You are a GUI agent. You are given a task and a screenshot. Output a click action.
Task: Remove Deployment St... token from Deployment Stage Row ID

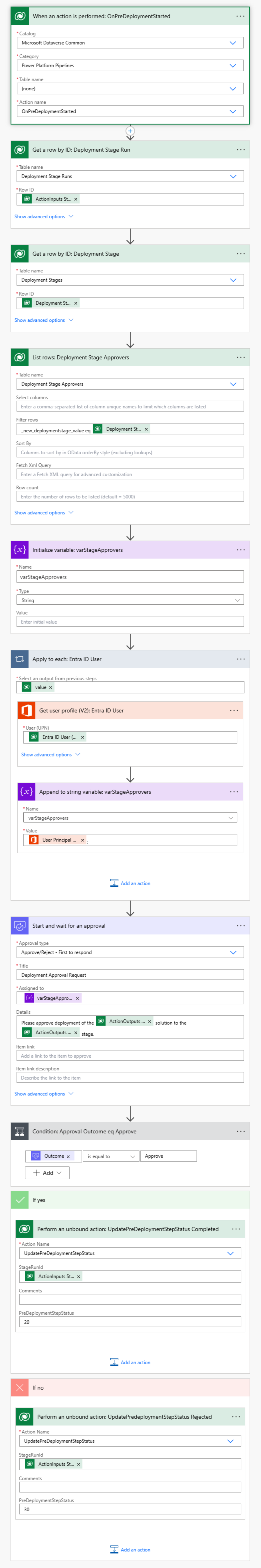[76, 303]
